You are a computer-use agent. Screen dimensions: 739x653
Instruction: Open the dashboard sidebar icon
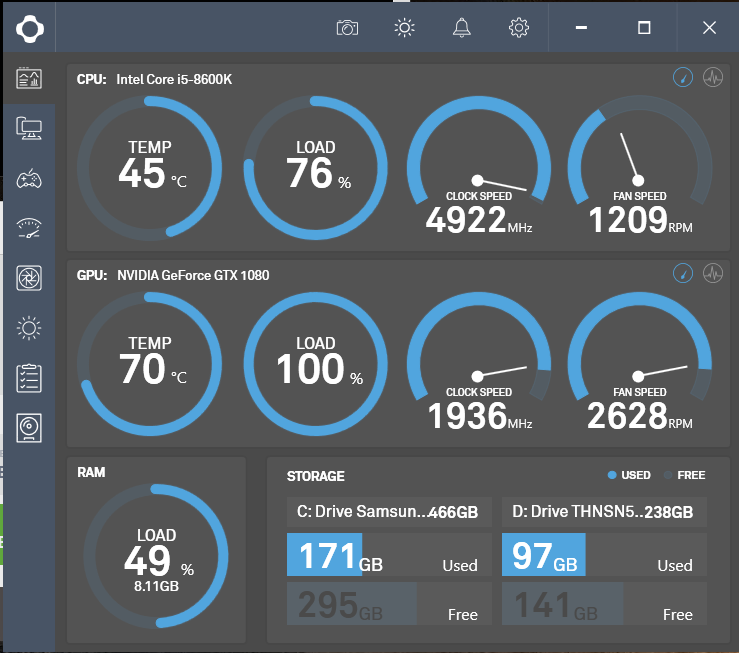click(x=29, y=78)
